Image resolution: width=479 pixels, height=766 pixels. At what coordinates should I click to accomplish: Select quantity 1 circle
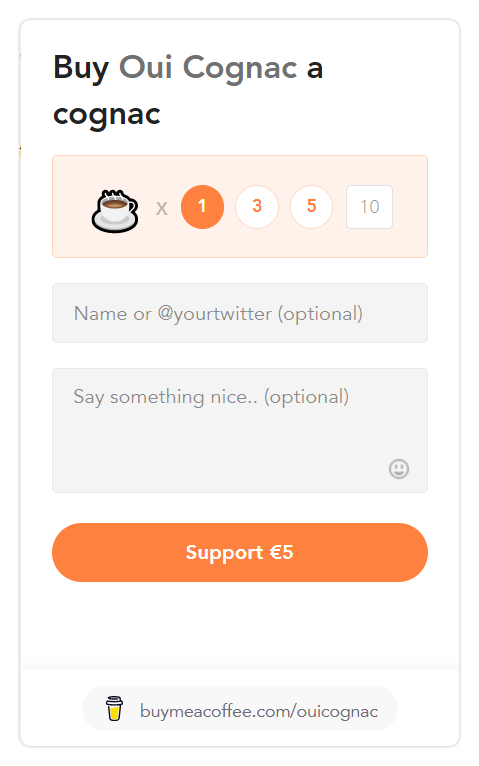pos(202,207)
